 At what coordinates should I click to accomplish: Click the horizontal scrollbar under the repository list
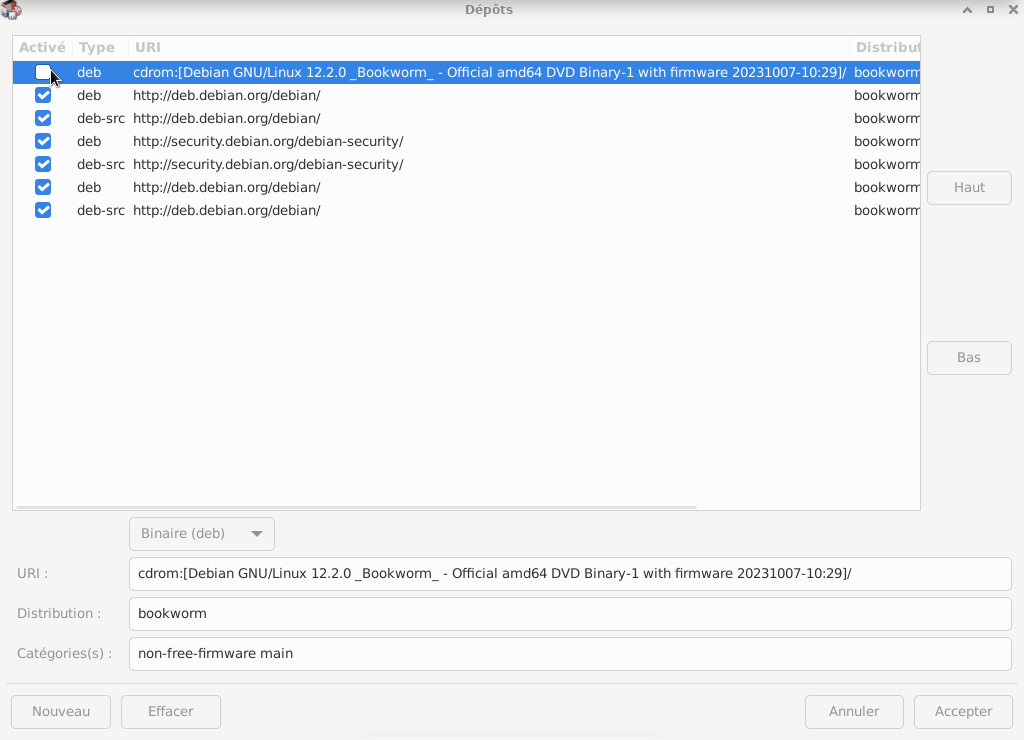(357, 507)
